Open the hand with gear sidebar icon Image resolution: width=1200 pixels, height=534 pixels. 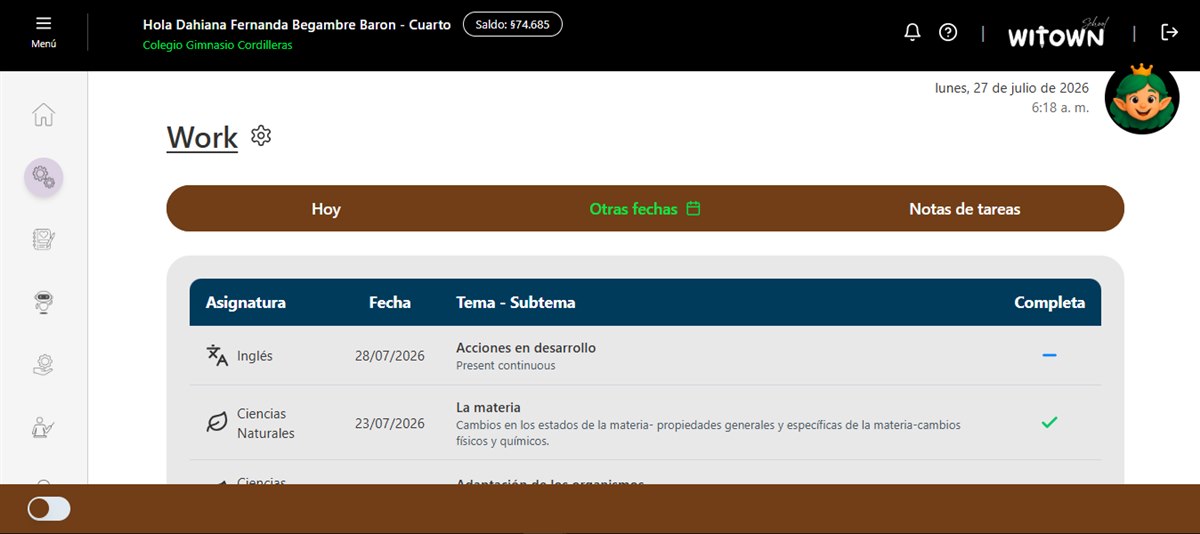(43, 364)
